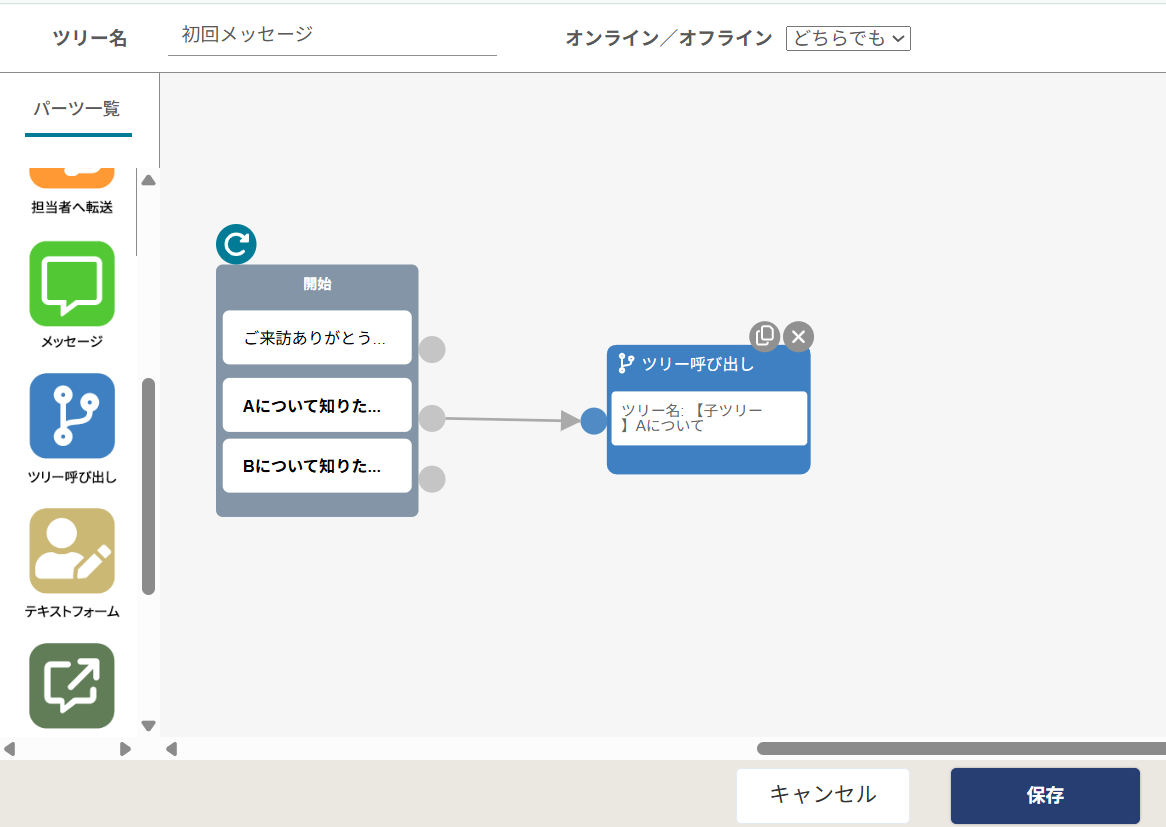Click the キャンセル button
1166x827 pixels.
click(x=822, y=795)
